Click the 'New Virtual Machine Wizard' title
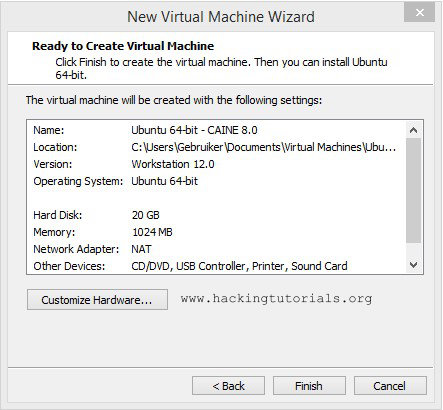 [221, 17]
